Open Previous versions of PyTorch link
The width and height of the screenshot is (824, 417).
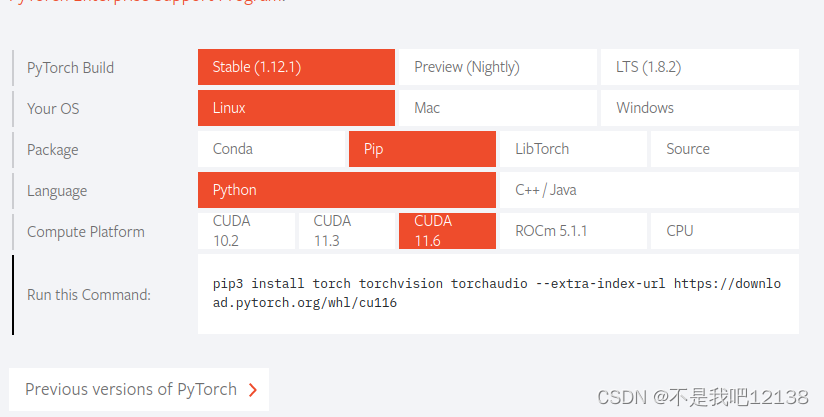click(131, 389)
